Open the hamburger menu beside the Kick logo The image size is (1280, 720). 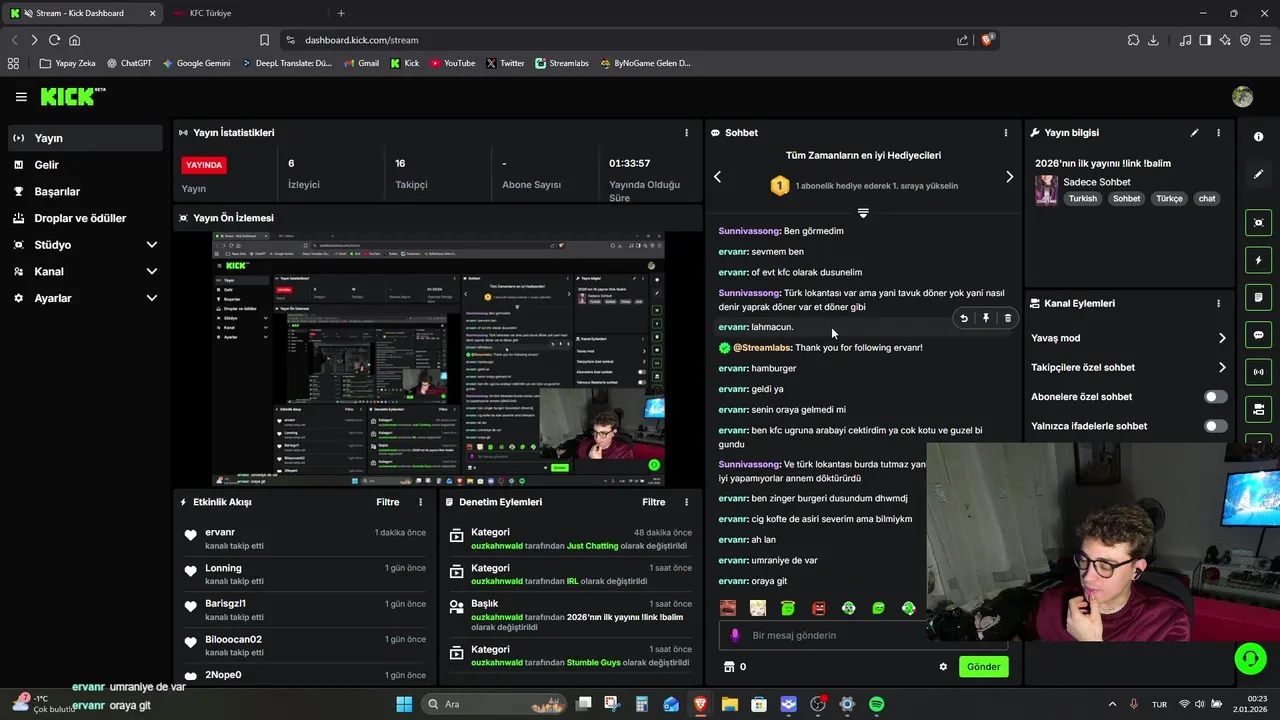(x=21, y=97)
